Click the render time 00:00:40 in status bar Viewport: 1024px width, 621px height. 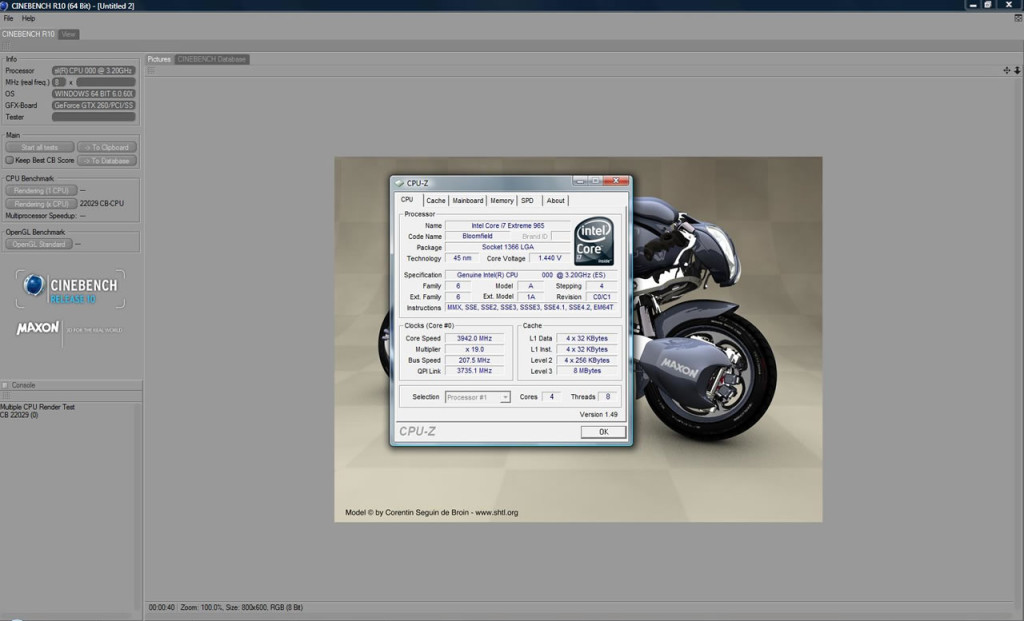pos(161,607)
